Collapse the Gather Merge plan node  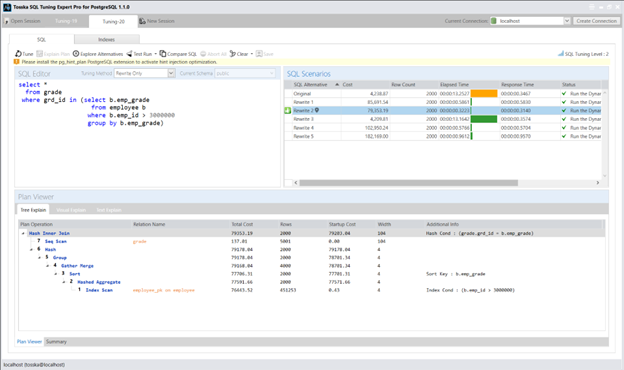tap(47, 266)
